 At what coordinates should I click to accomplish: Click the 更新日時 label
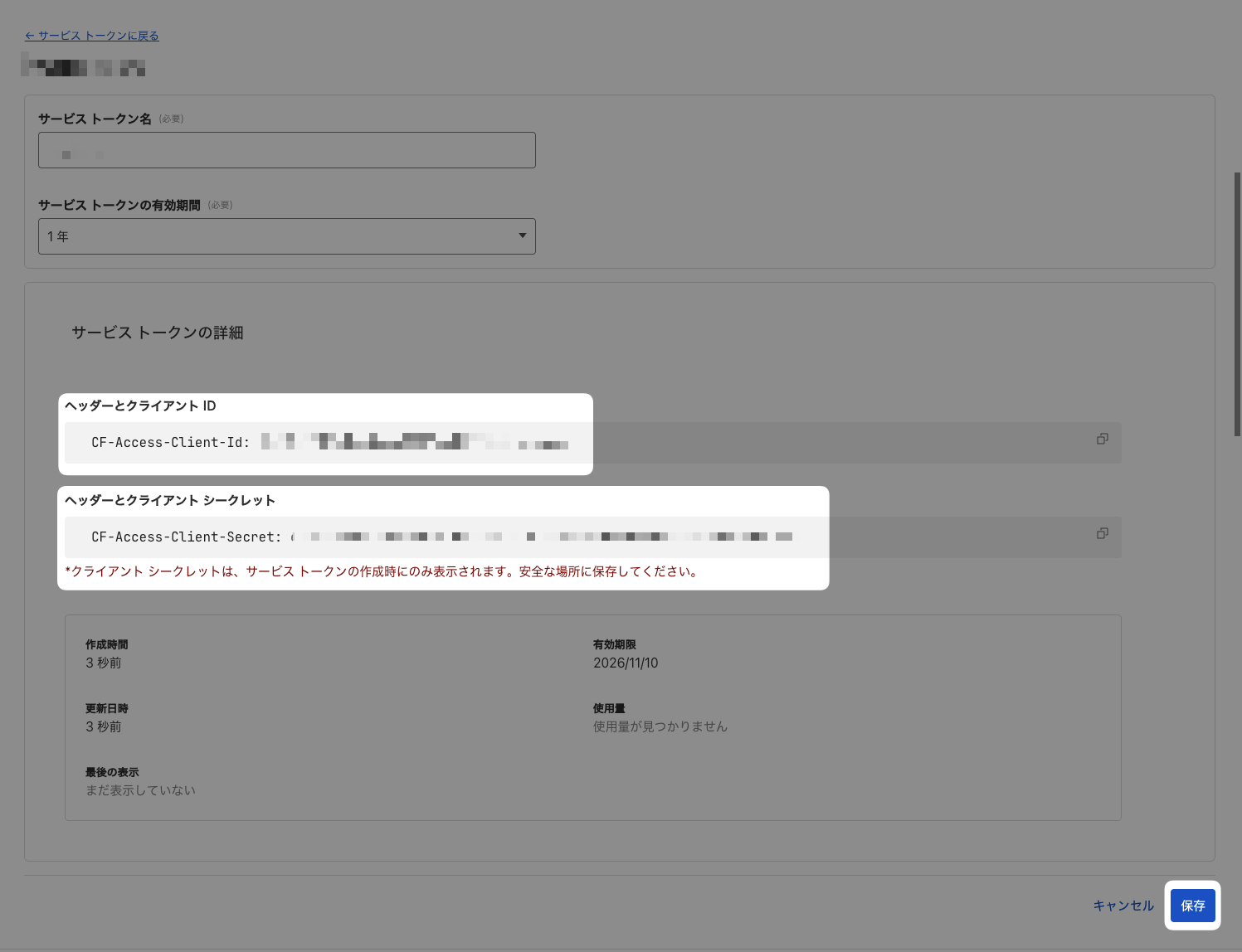coord(107,708)
